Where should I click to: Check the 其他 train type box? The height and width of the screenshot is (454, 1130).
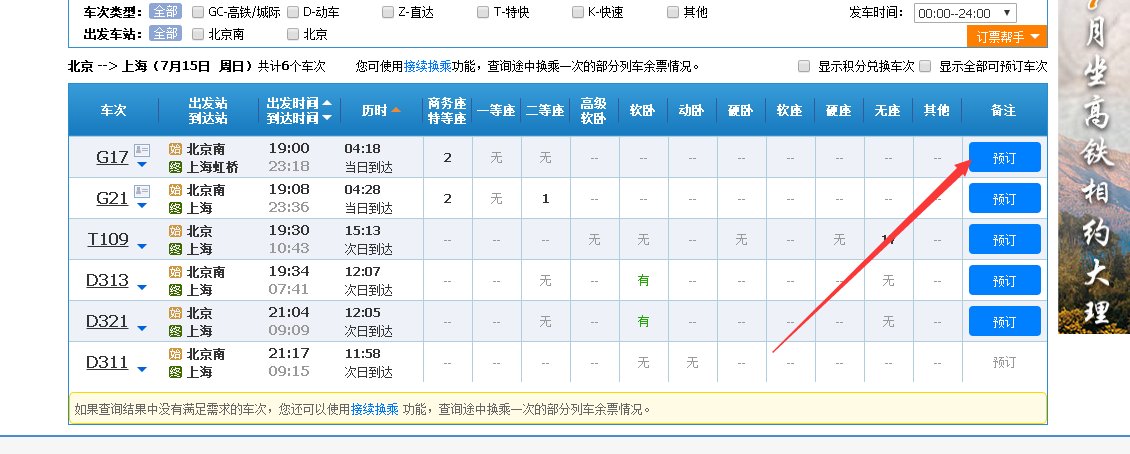[x=673, y=12]
